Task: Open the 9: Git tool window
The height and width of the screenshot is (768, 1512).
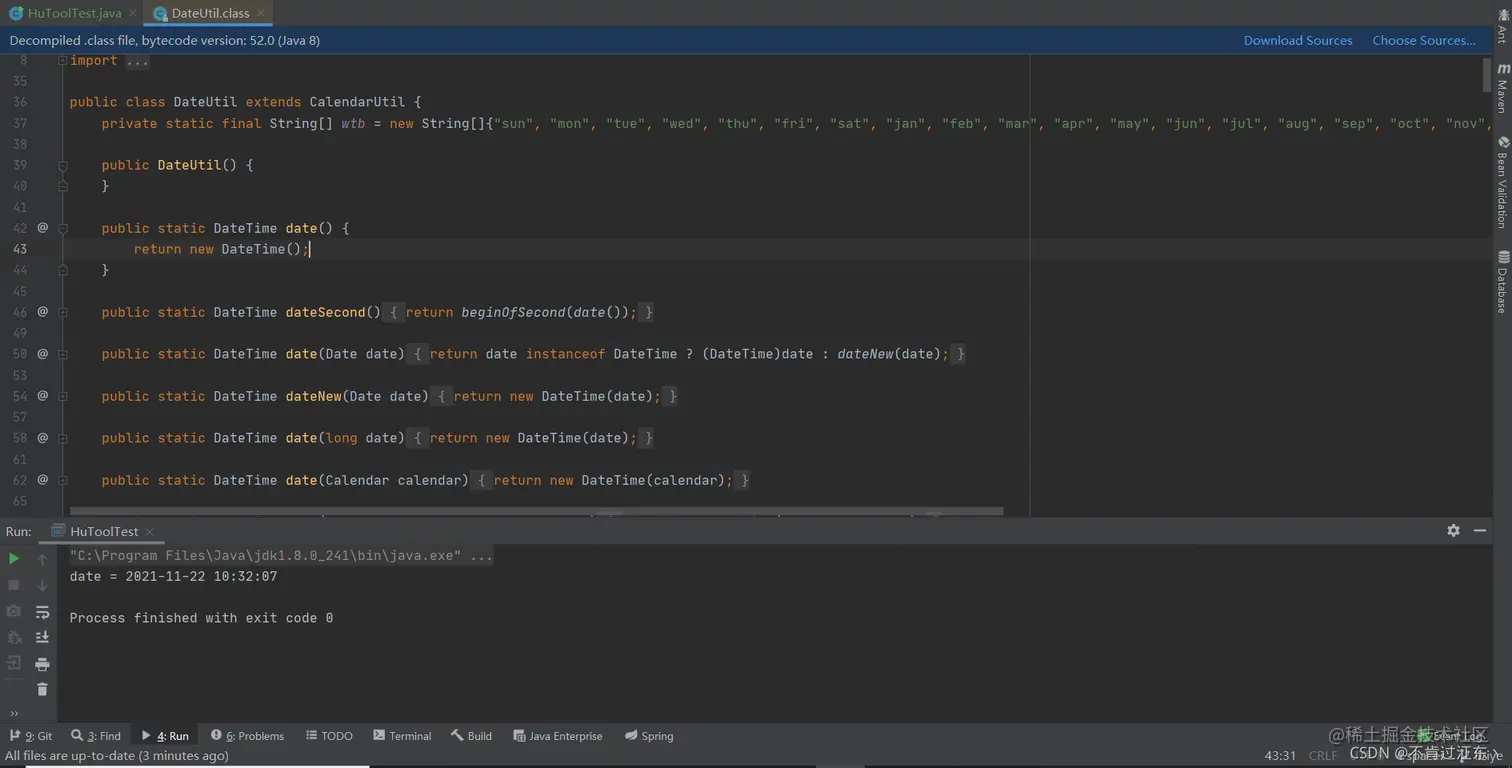Action: tap(31, 736)
